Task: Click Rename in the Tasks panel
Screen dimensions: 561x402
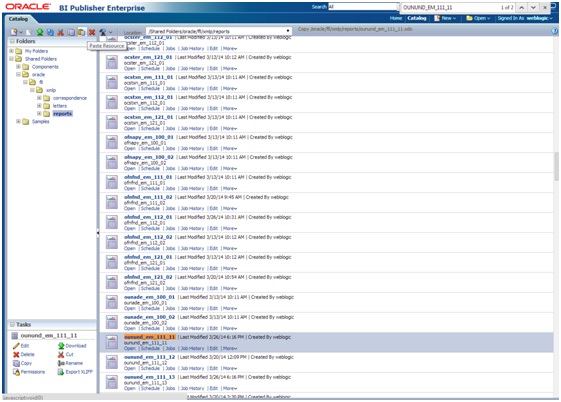Action: [x=74, y=363]
